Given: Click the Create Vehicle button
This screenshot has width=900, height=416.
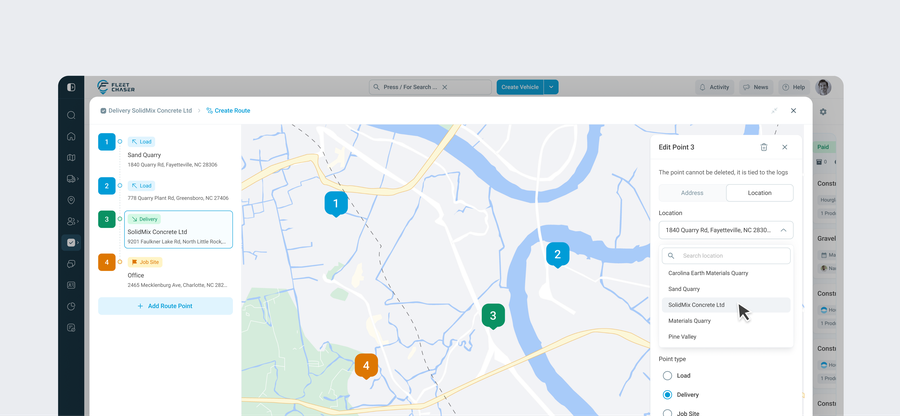Looking at the screenshot, I should pos(520,87).
